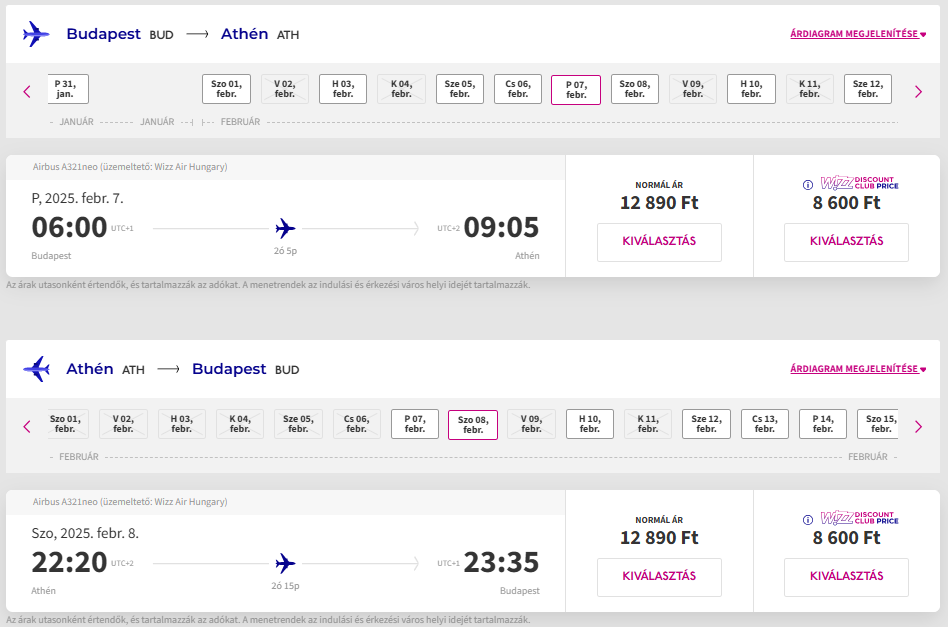Show return price chart via Árdiagram megjelenítése
This screenshot has height=627, width=948.
point(858,369)
